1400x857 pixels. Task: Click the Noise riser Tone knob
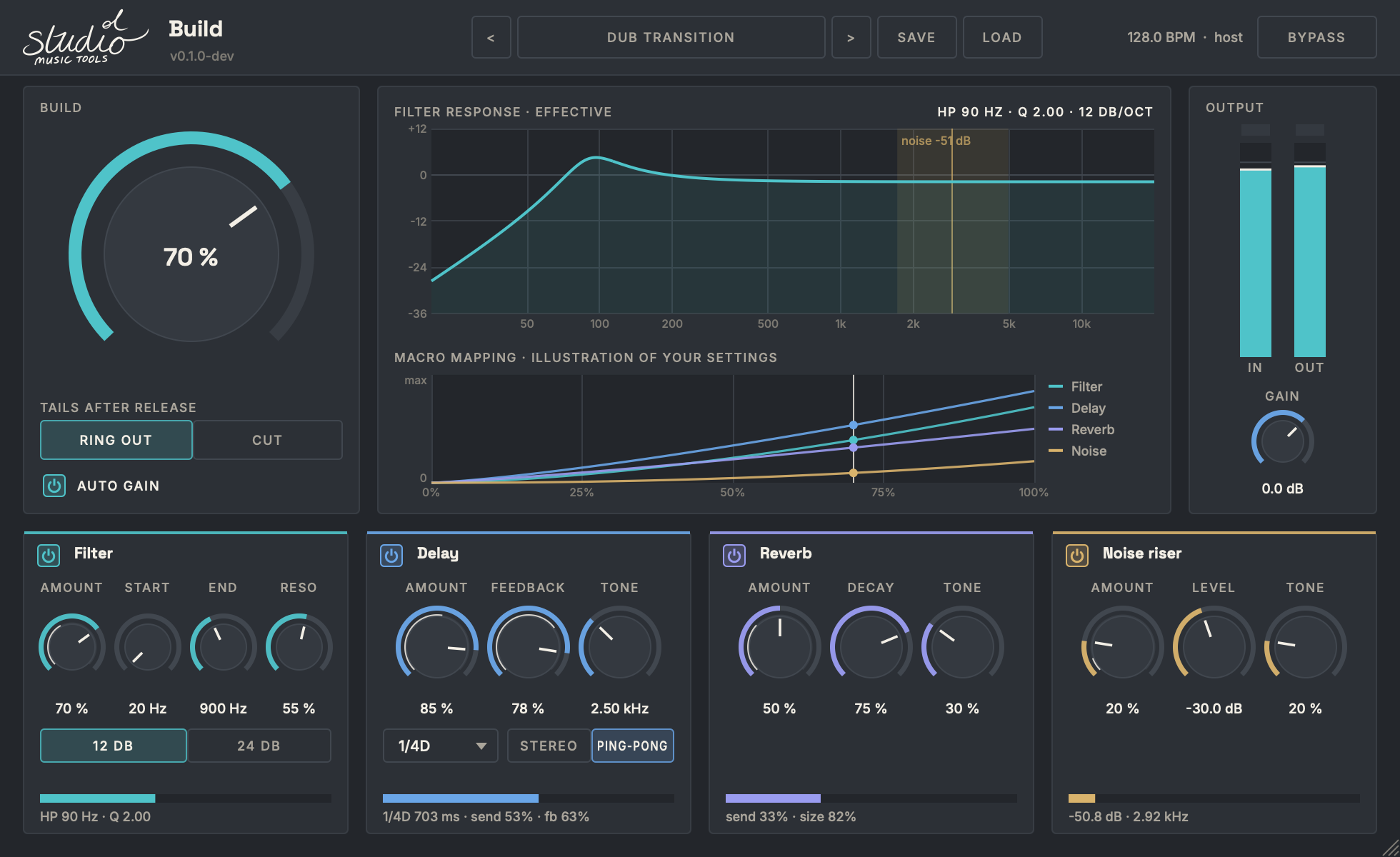1306,646
